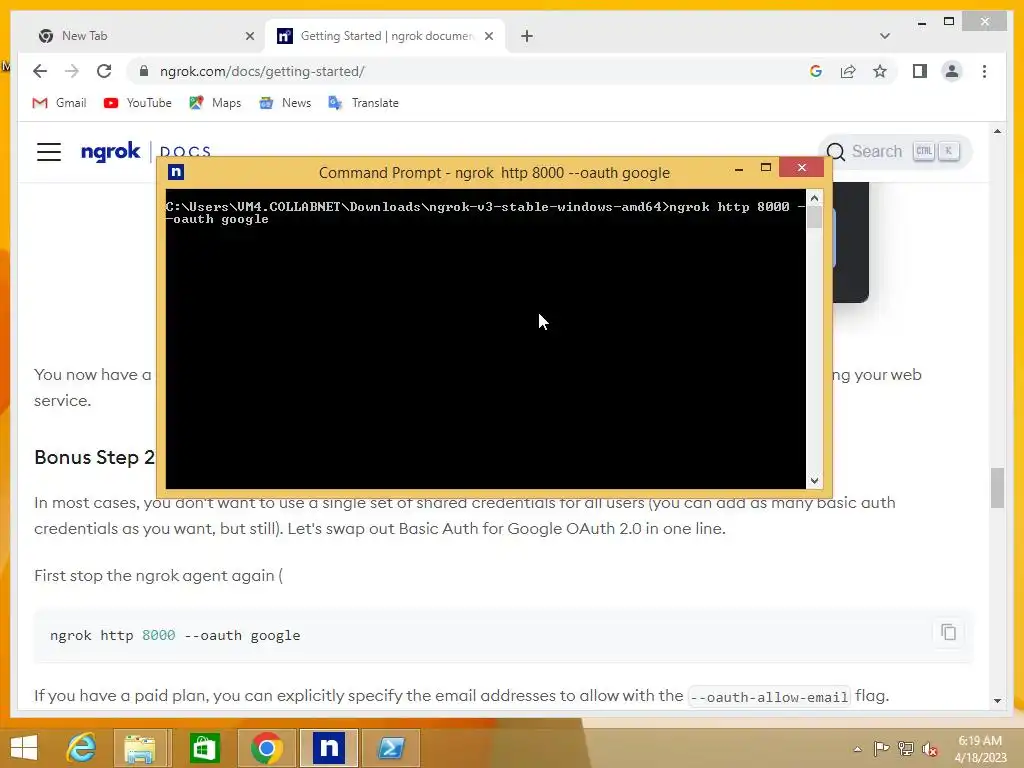Open the YouTube bookmark
The image size is (1024, 768).
pos(138,103)
